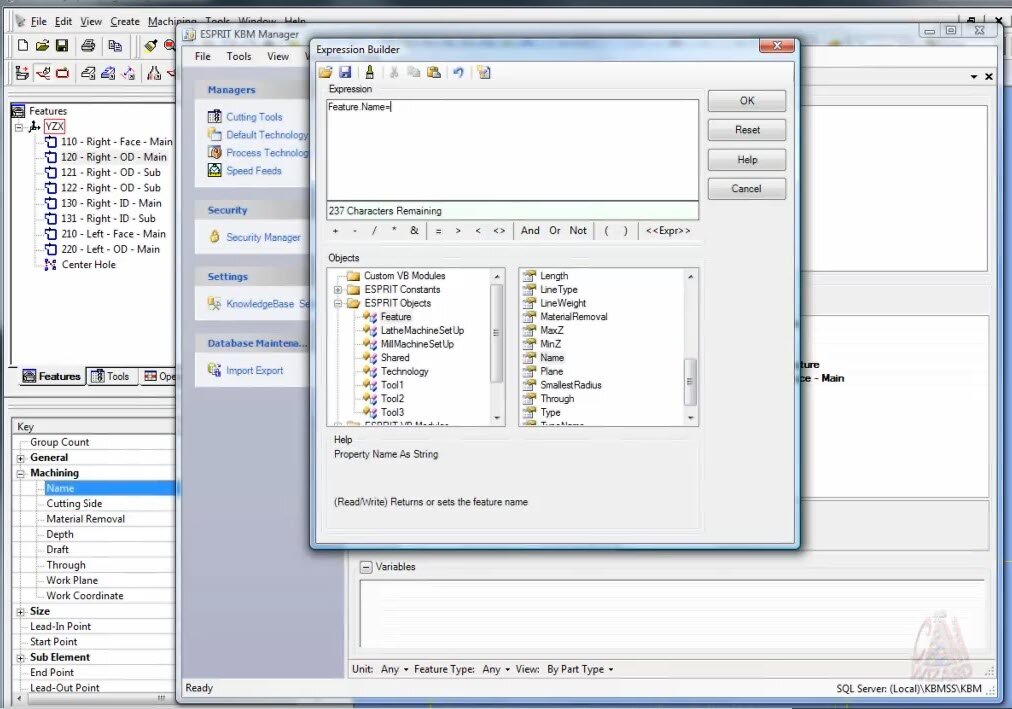Image resolution: width=1012 pixels, height=709 pixels.
Task: Open the View By Part Type dropdown
Action: point(580,669)
